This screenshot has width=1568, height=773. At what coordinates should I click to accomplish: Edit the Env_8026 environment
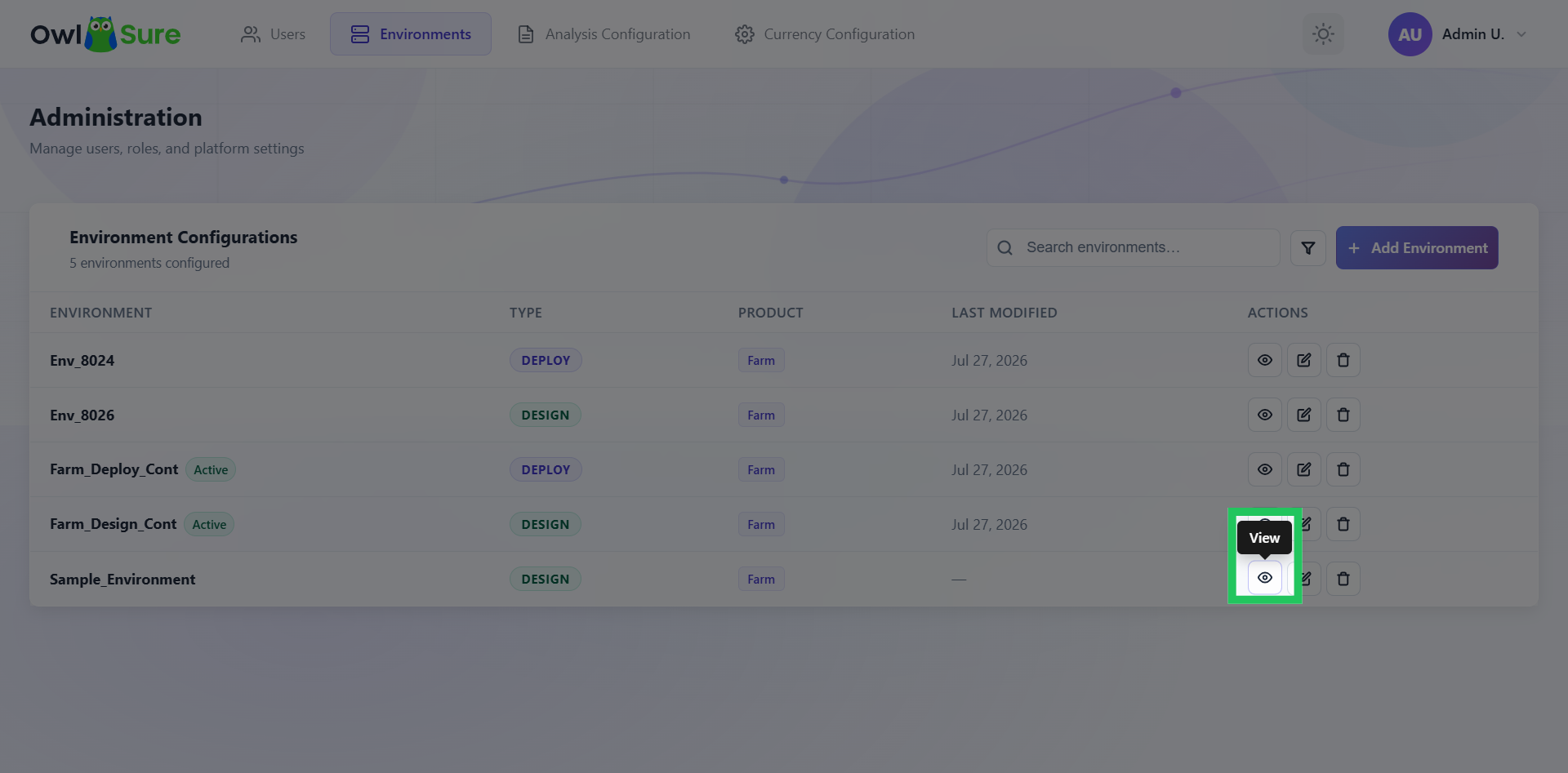(1303, 415)
